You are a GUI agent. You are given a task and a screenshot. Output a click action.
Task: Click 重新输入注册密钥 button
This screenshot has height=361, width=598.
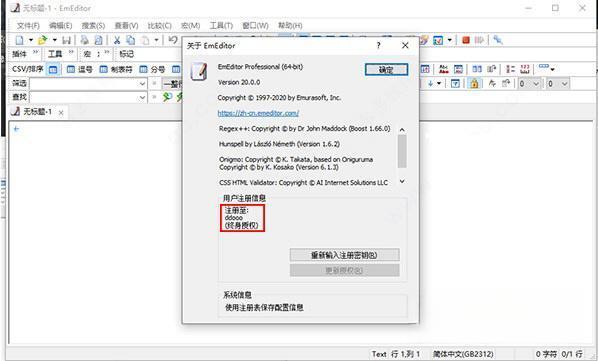tap(344, 255)
